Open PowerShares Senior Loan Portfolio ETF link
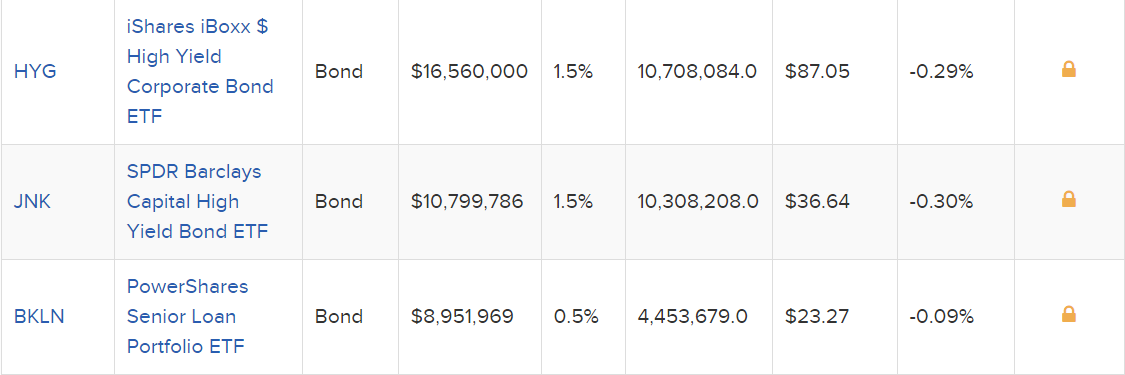The width and height of the screenshot is (1125, 375). [187, 316]
